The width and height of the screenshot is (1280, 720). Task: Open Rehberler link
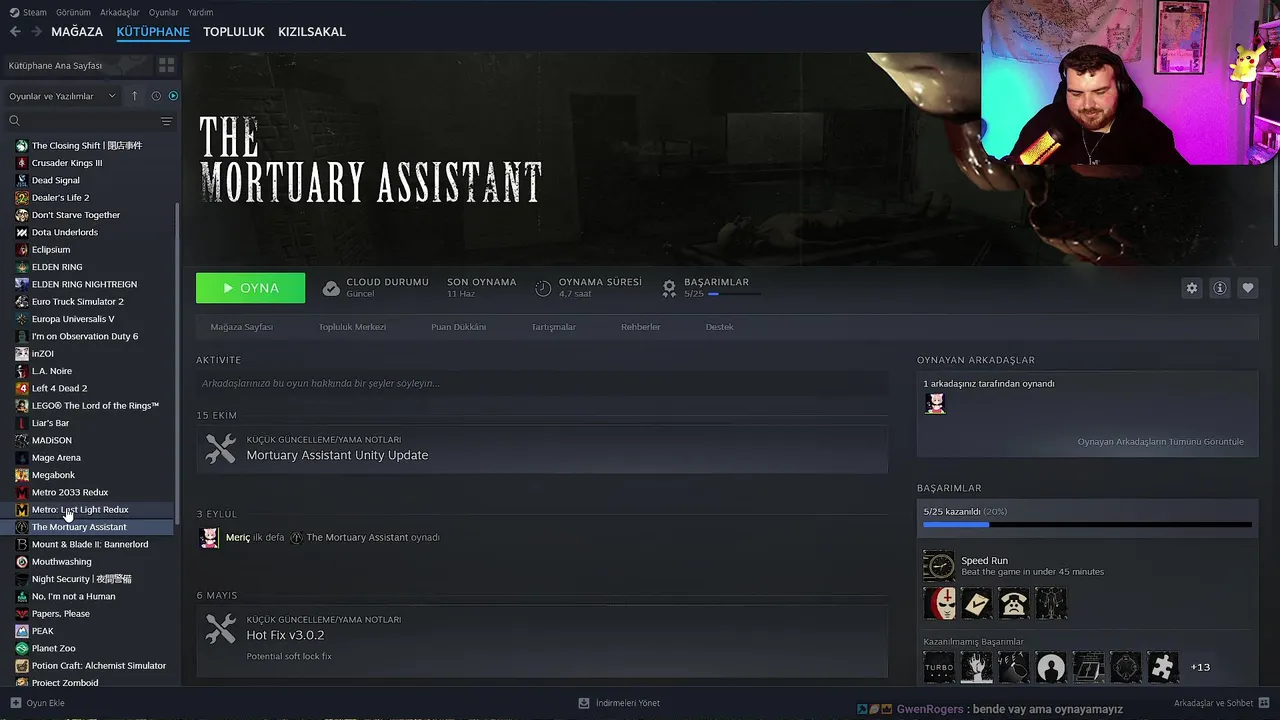coord(641,327)
